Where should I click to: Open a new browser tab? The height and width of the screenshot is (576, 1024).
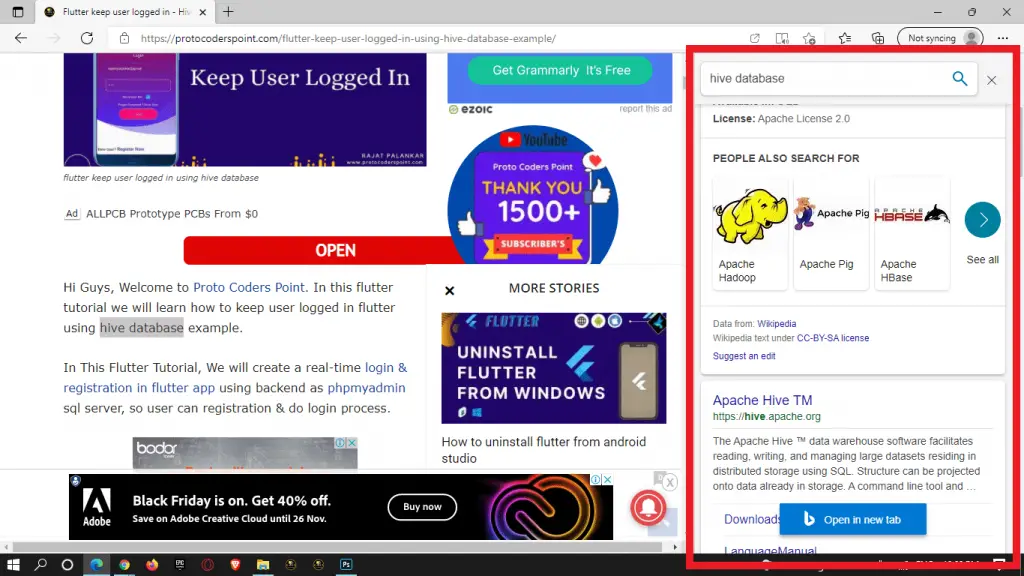coord(228,12)
